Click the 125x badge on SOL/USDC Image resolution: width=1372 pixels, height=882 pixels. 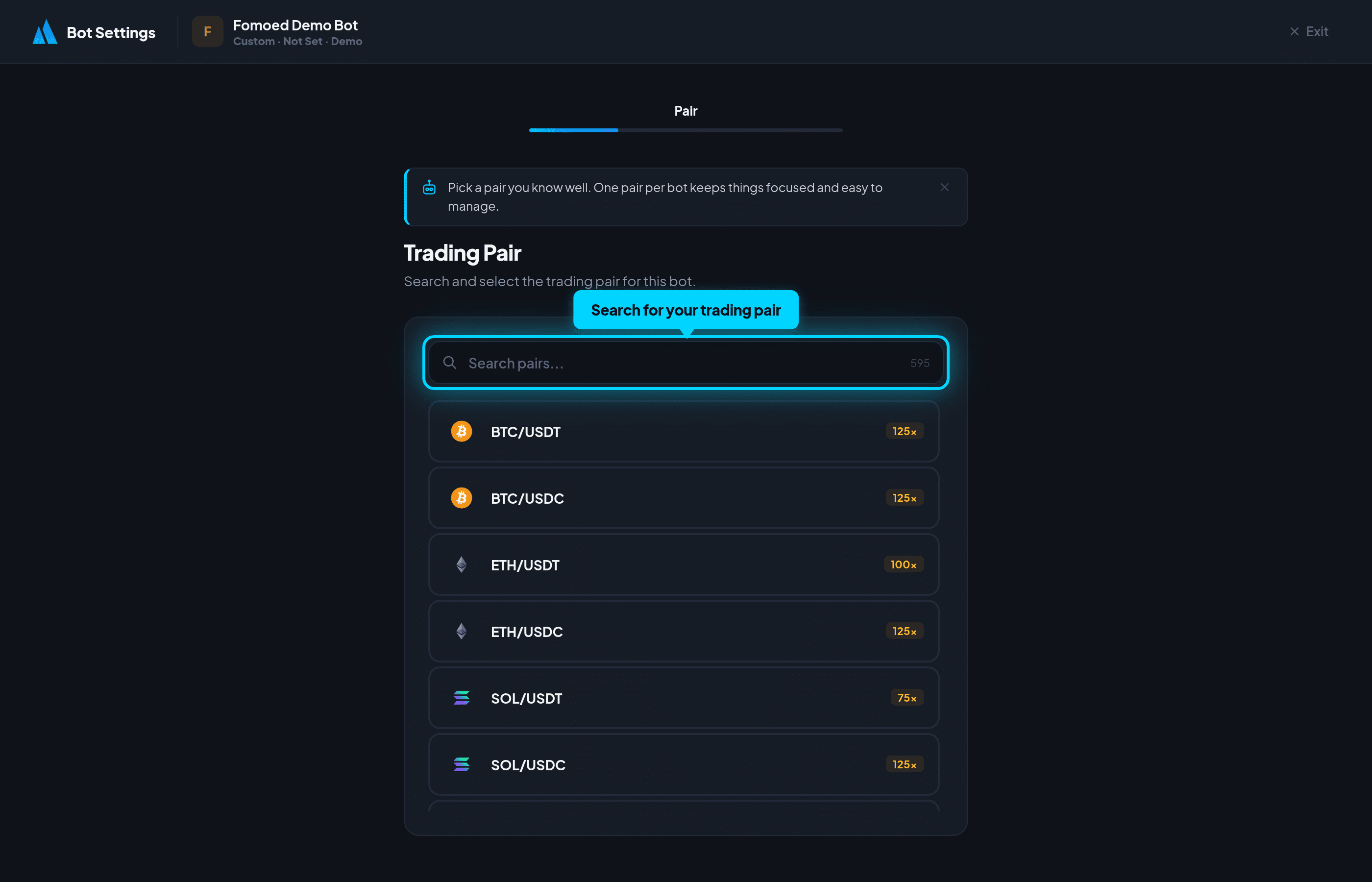click(904, 764)
